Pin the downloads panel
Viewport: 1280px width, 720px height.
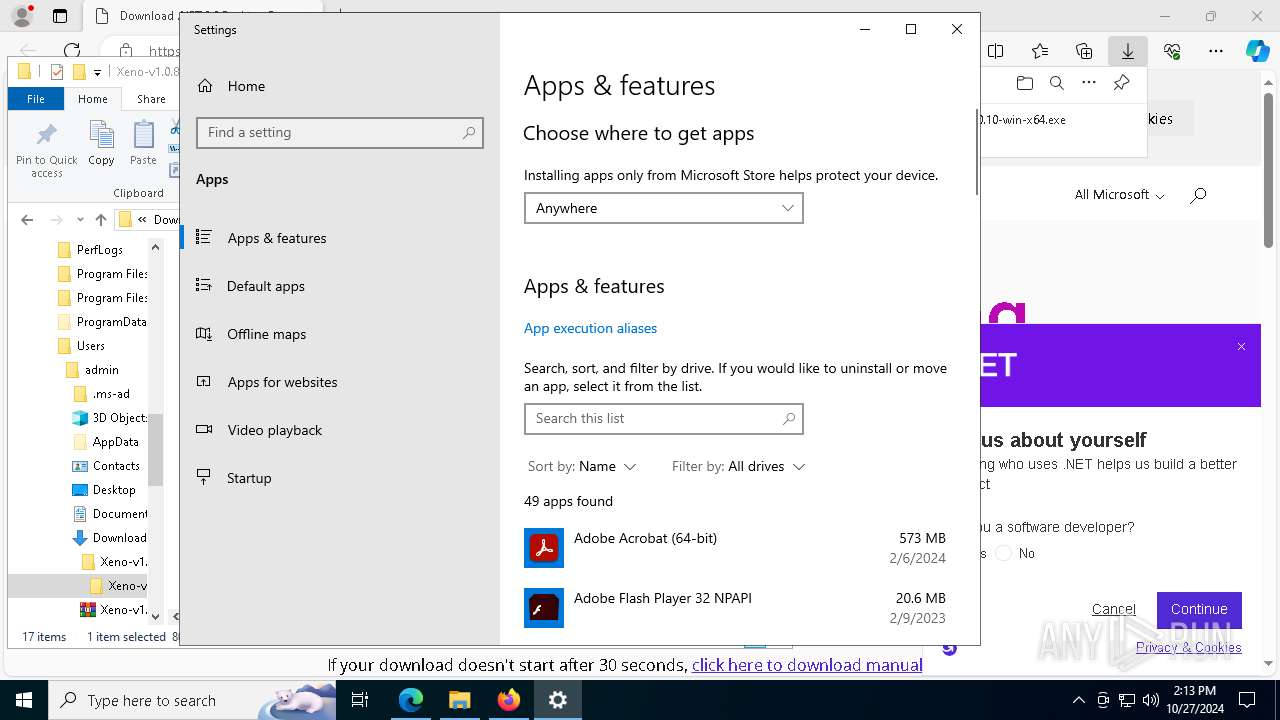click(x=1121, y=83)
